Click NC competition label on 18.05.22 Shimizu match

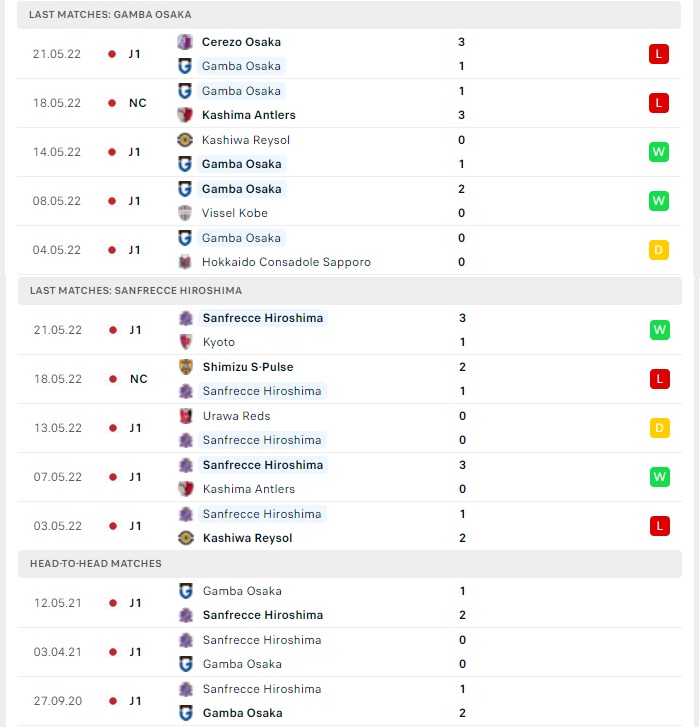139,379
